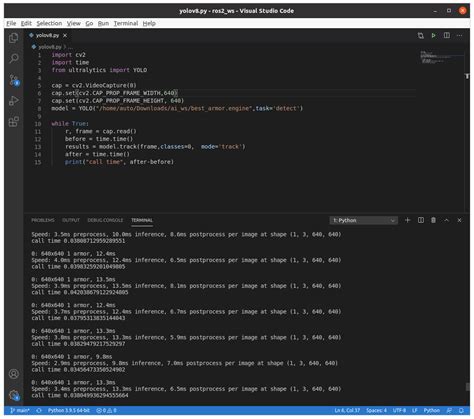
Task: Run Python file with the play icon
Action: point(433,35)
